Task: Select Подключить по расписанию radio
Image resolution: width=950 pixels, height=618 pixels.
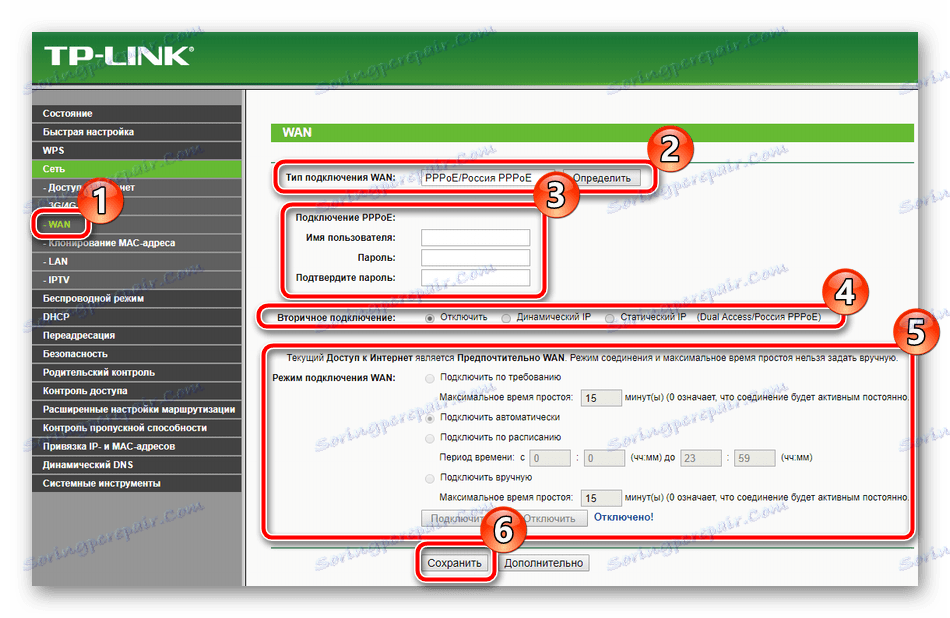Action: pos(430,438)
